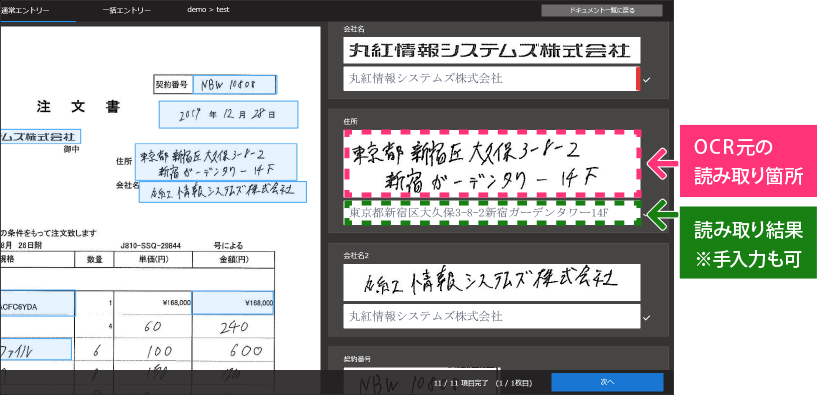
Task: Select 契約番号 highlighted box on document
Action: coord(234,84)
